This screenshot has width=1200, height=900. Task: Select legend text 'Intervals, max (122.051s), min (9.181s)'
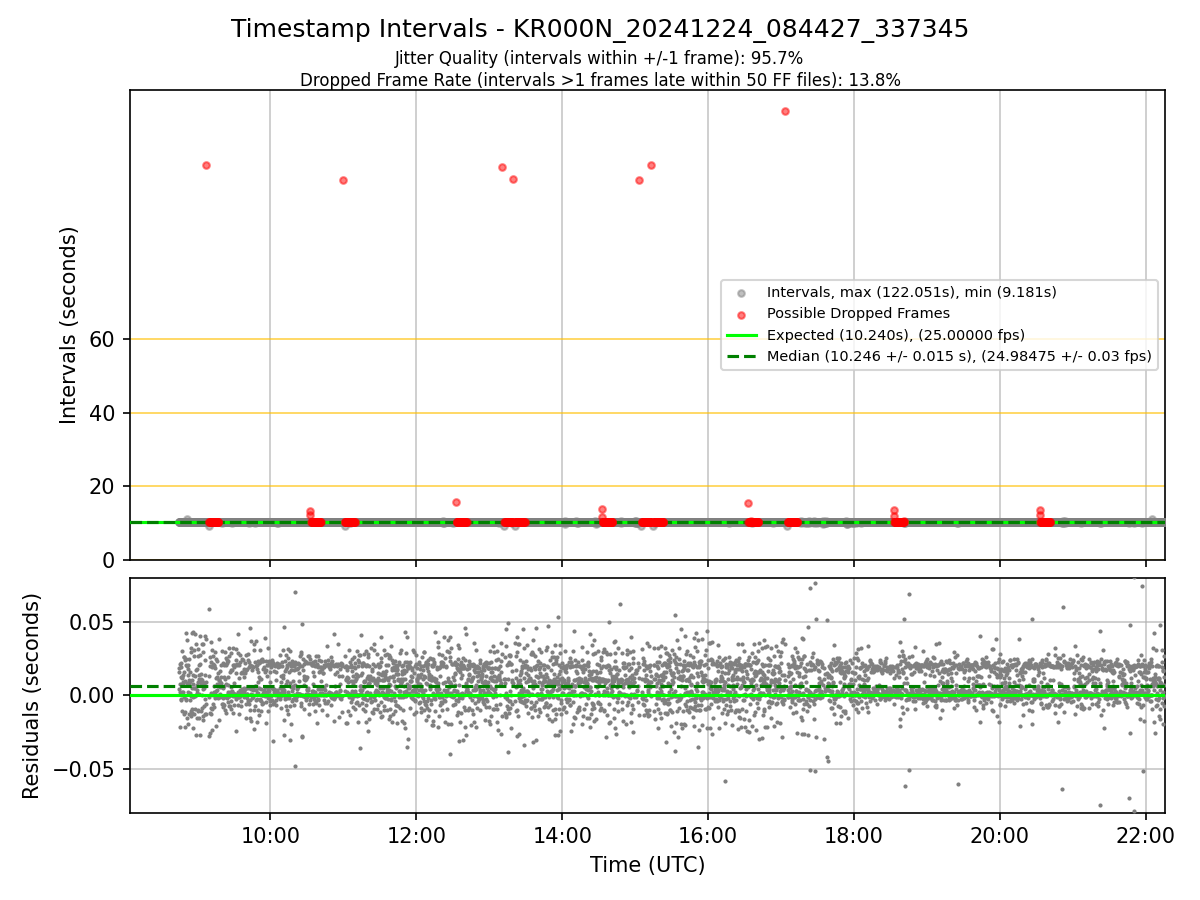(912, 293)
